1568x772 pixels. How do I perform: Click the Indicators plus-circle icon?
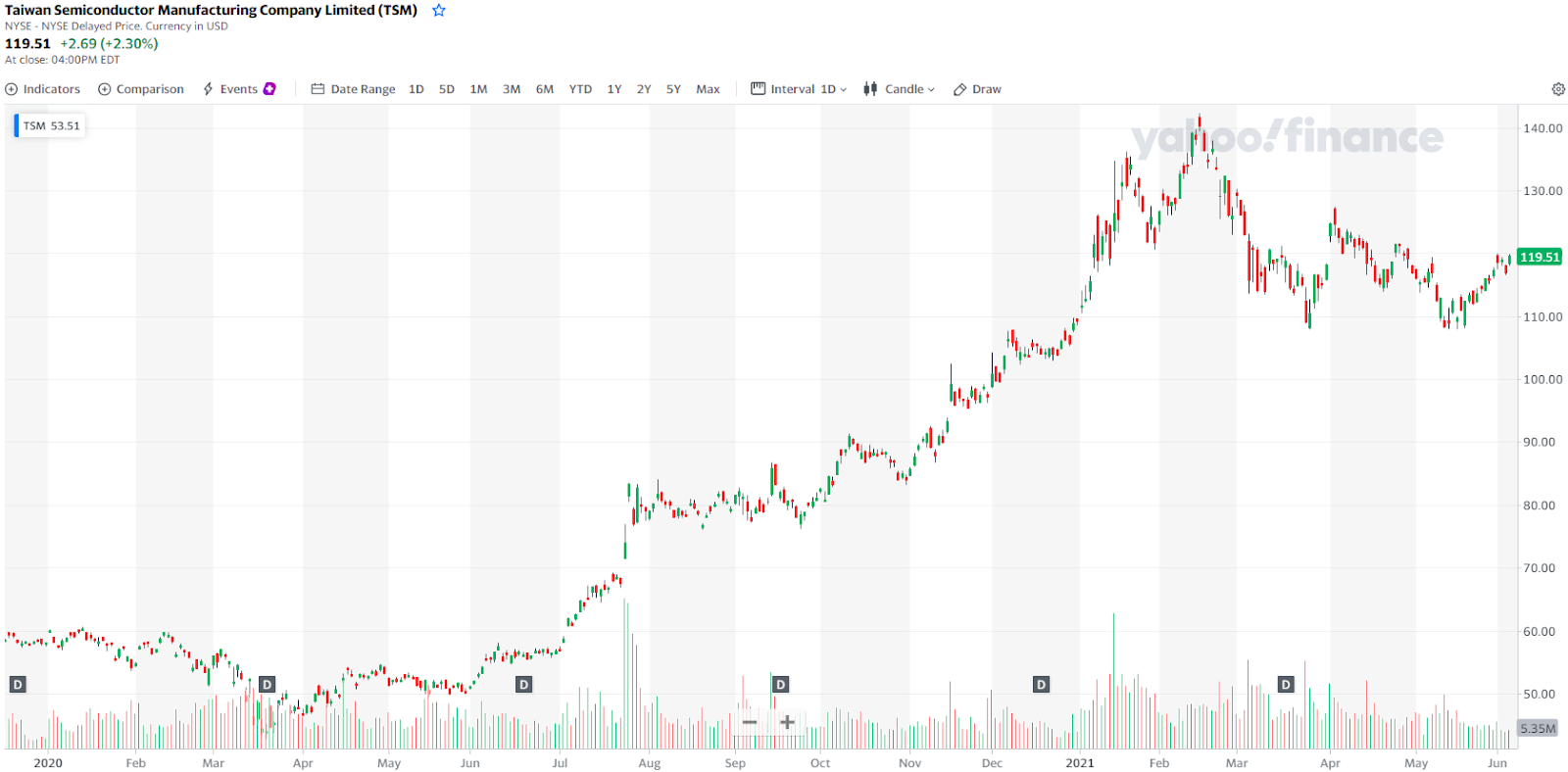point(12,89)
